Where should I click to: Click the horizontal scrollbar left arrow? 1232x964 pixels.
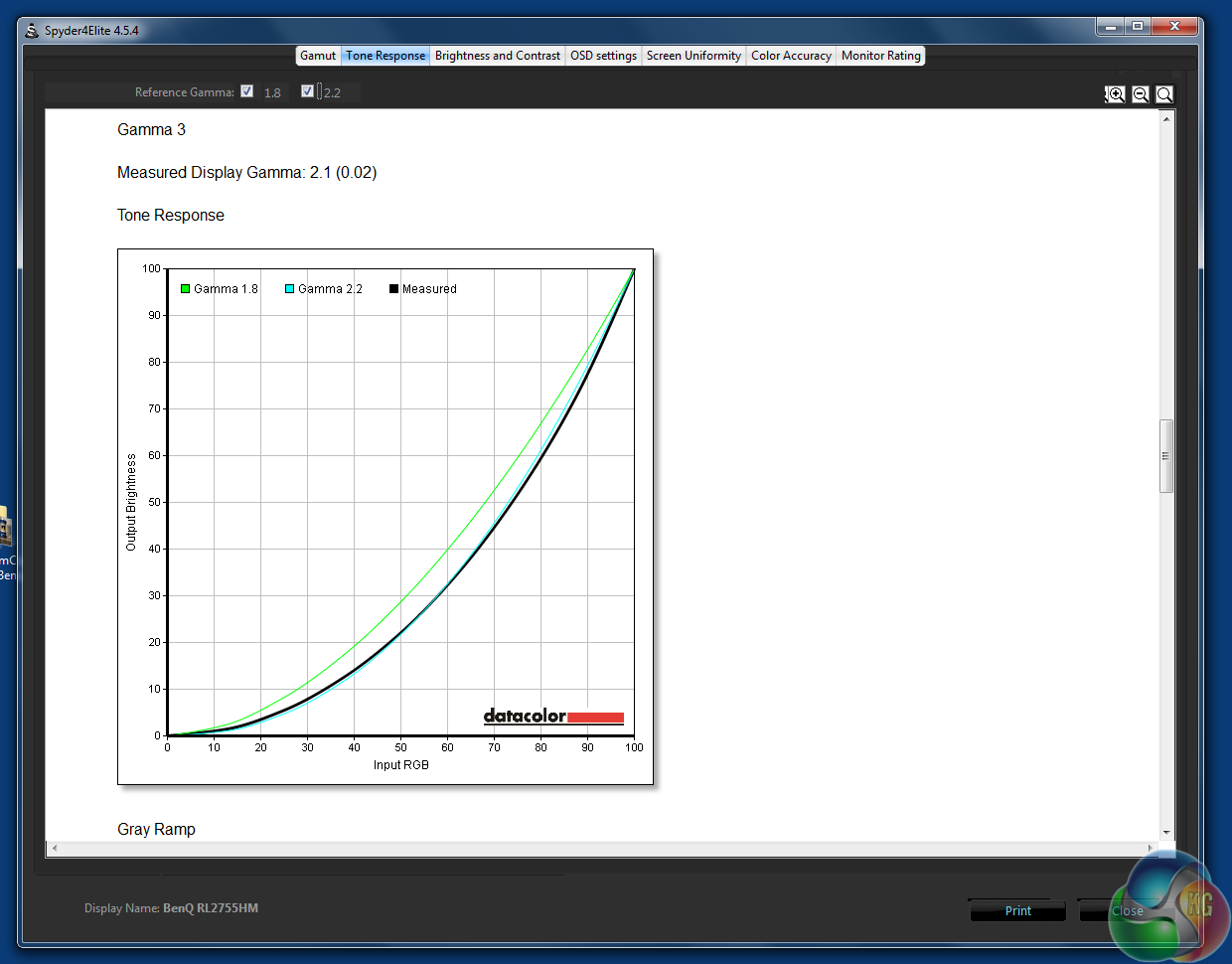click(x=55, y=848)
